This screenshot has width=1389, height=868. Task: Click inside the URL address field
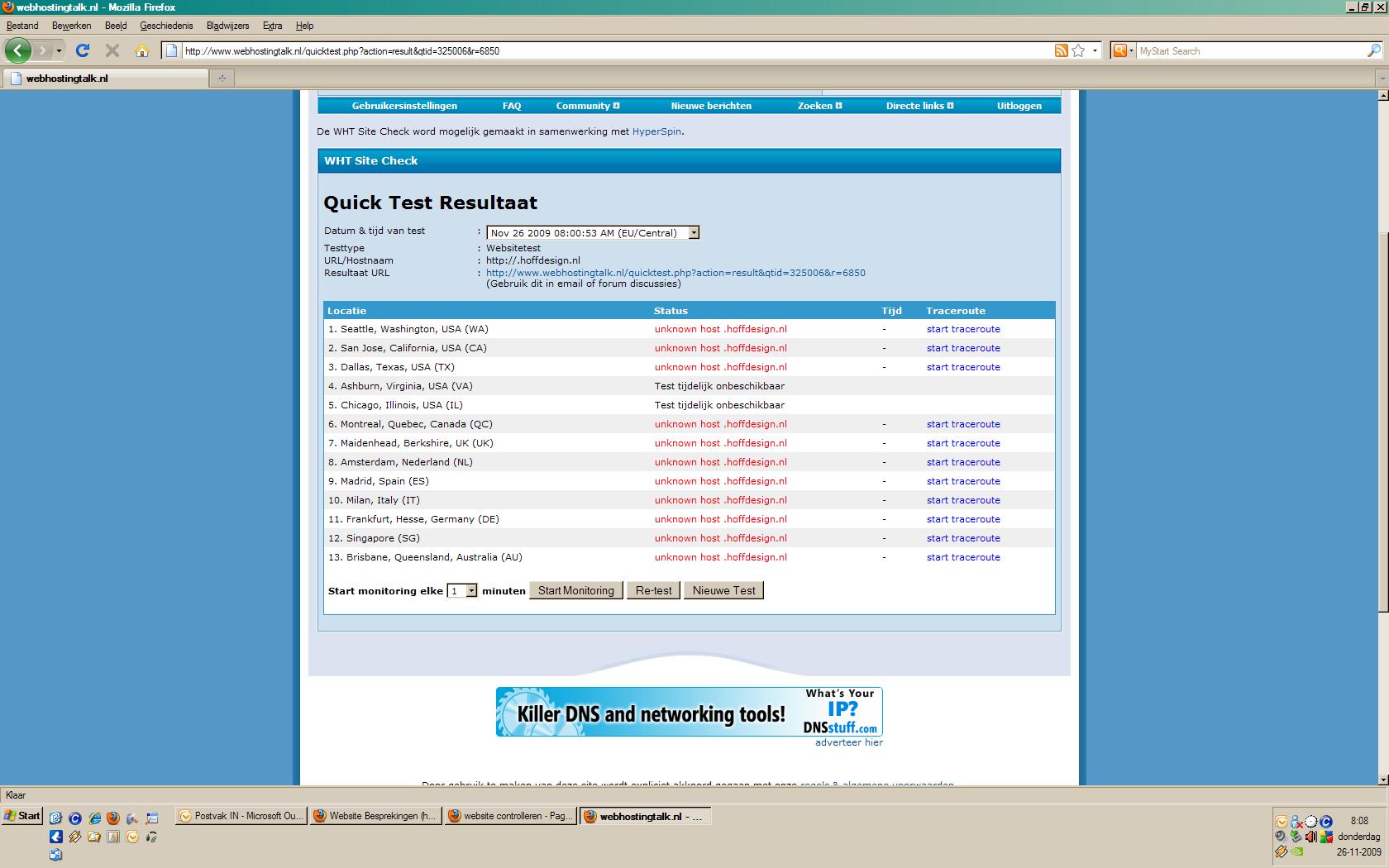click(x=612, y=50)
